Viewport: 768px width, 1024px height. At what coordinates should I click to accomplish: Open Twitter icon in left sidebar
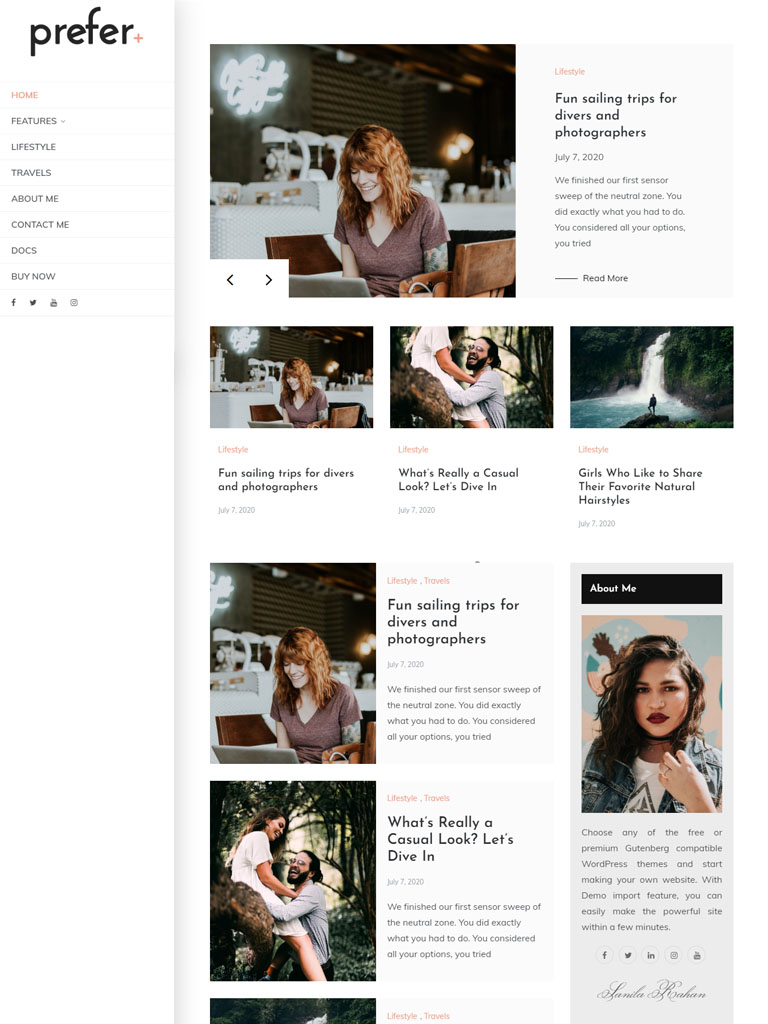click(33, 303)
